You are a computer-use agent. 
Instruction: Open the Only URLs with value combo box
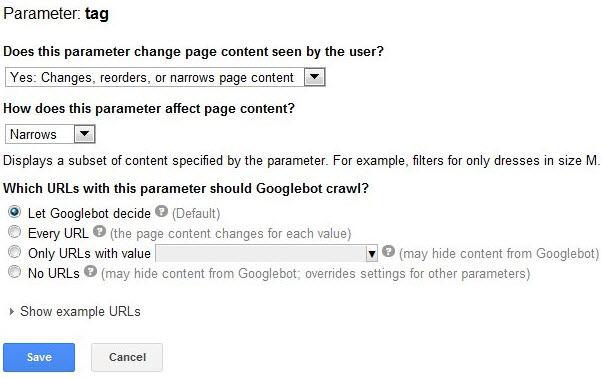tap(266, 254)
